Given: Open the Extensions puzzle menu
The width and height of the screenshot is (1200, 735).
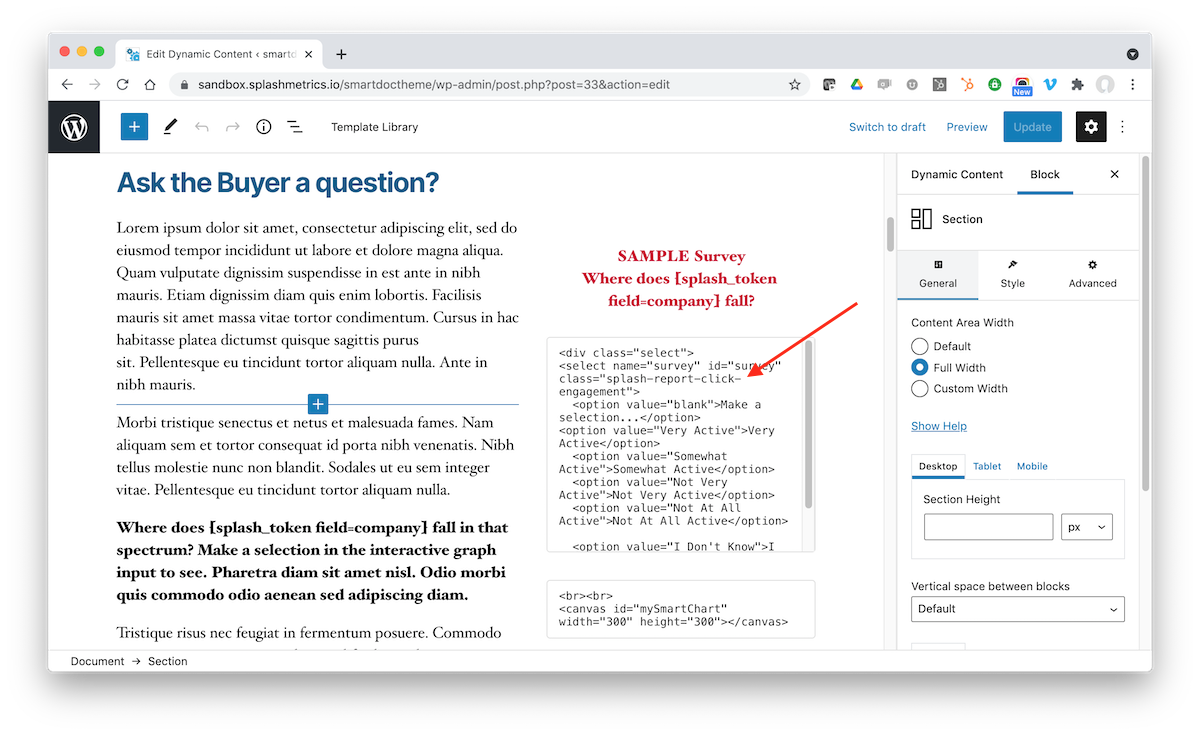Looking at the screenshot, I should click(1077, 85).
